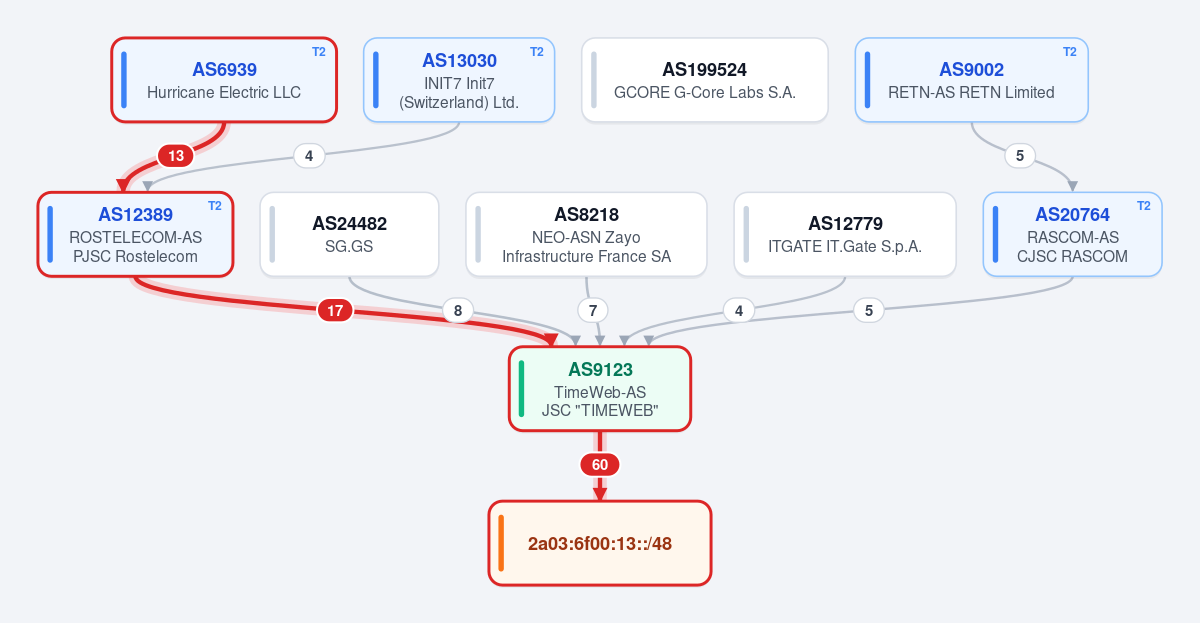Click the red 60 edge badge

[x=600, y=465]
